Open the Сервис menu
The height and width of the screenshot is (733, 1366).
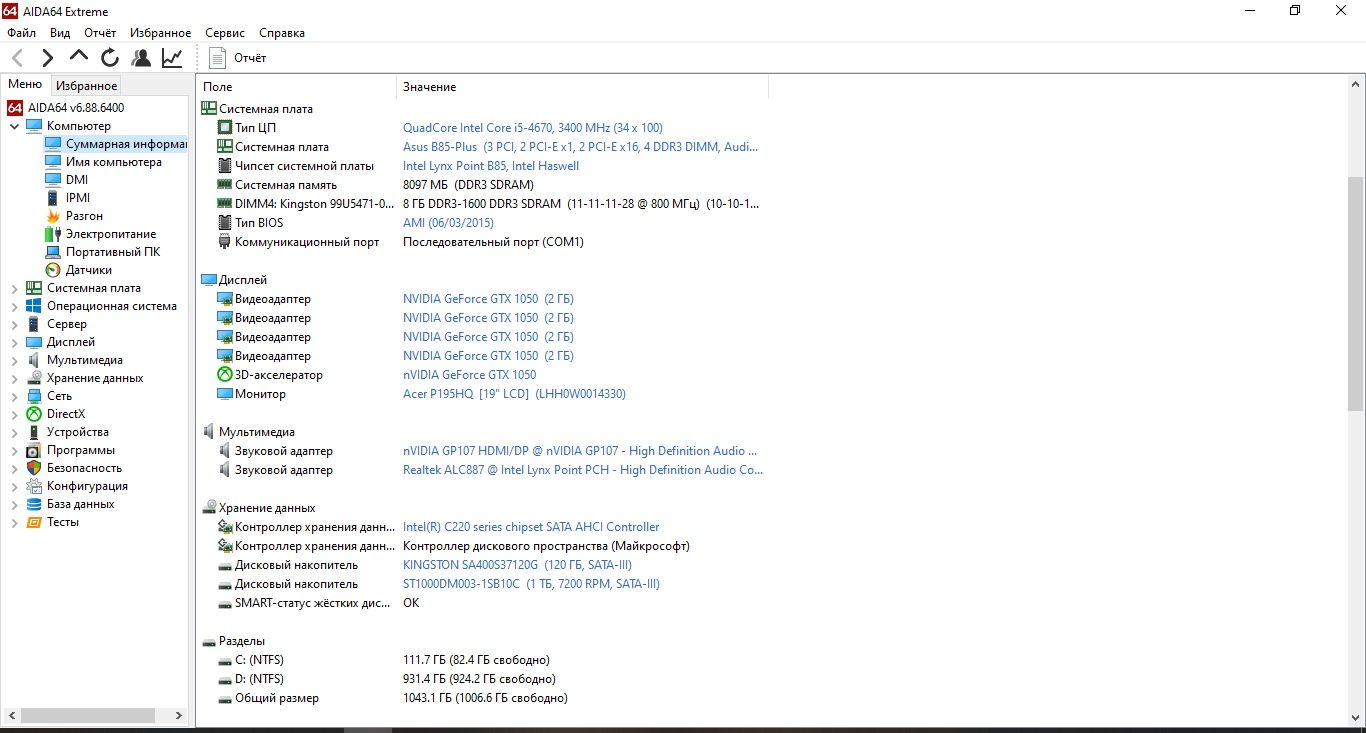pos(225,33)
